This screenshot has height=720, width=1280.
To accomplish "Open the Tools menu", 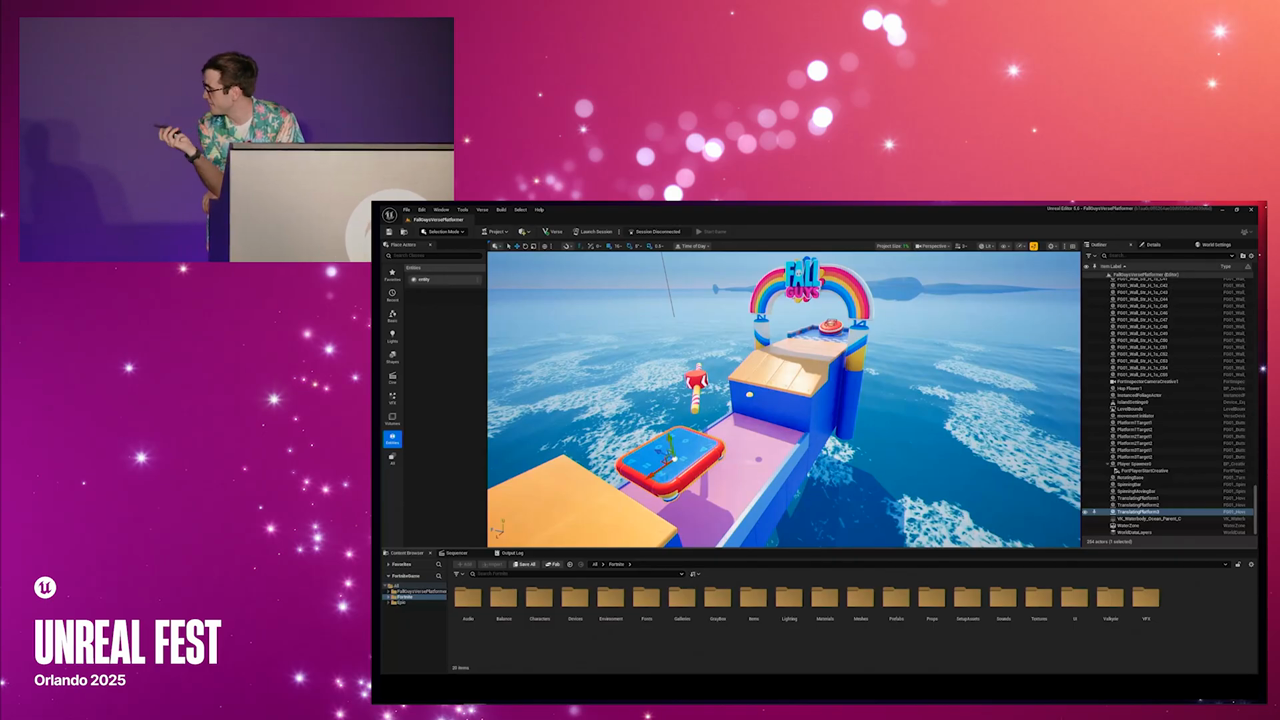I will (463, 210).
